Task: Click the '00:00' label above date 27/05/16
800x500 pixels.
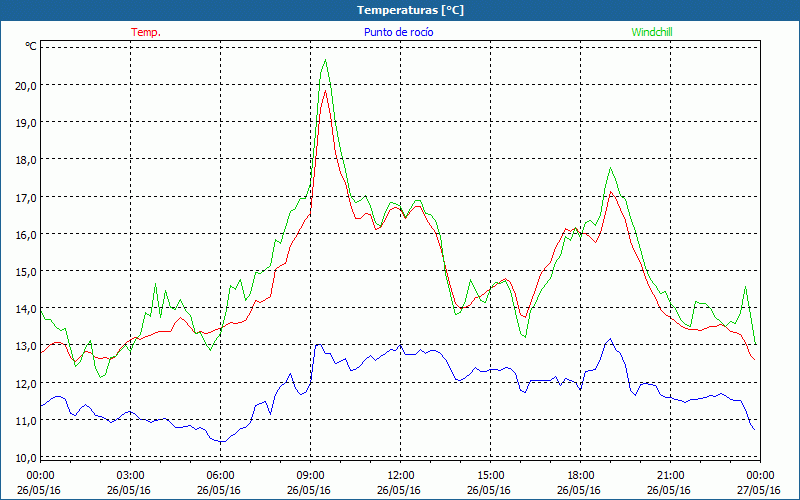Action: (x=761, y=476)
